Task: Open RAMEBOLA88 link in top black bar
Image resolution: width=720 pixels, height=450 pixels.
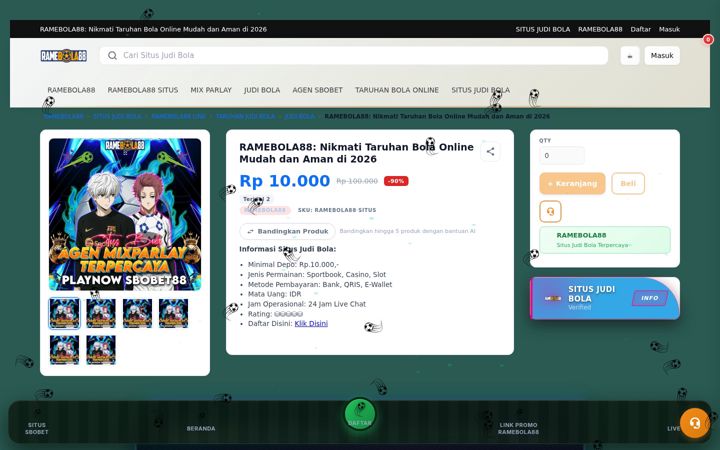Action: [x=600, y=29]
